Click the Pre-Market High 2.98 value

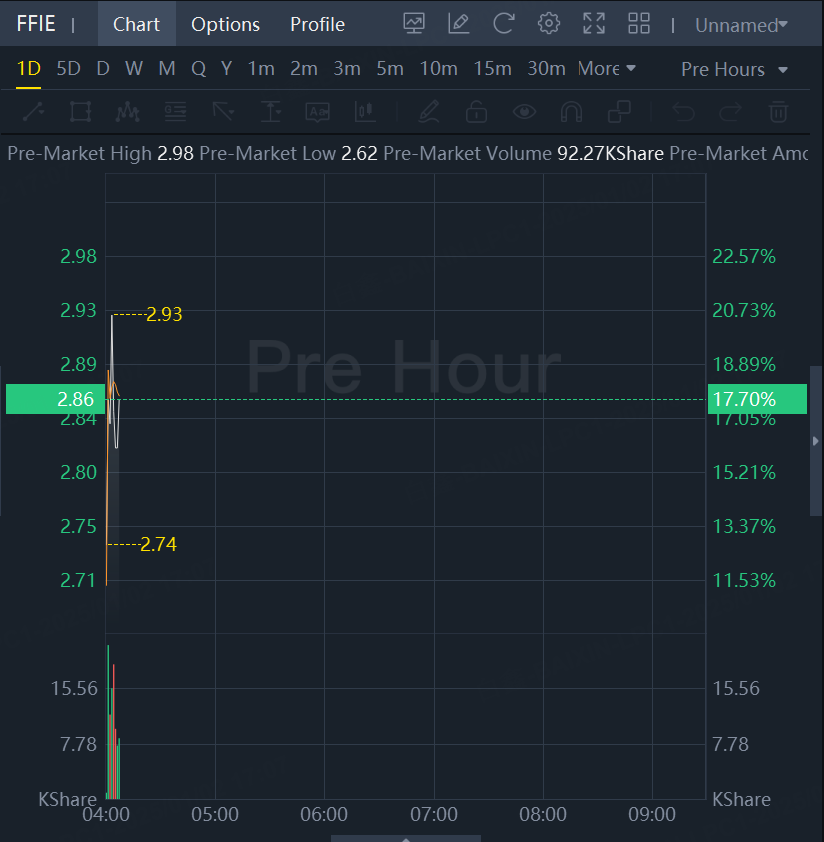[x=175, y=154]
